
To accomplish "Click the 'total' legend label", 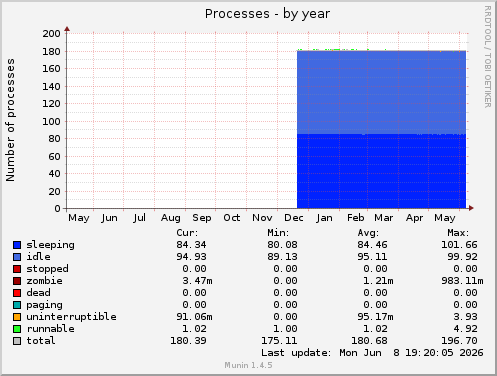I will coord(41,341).
